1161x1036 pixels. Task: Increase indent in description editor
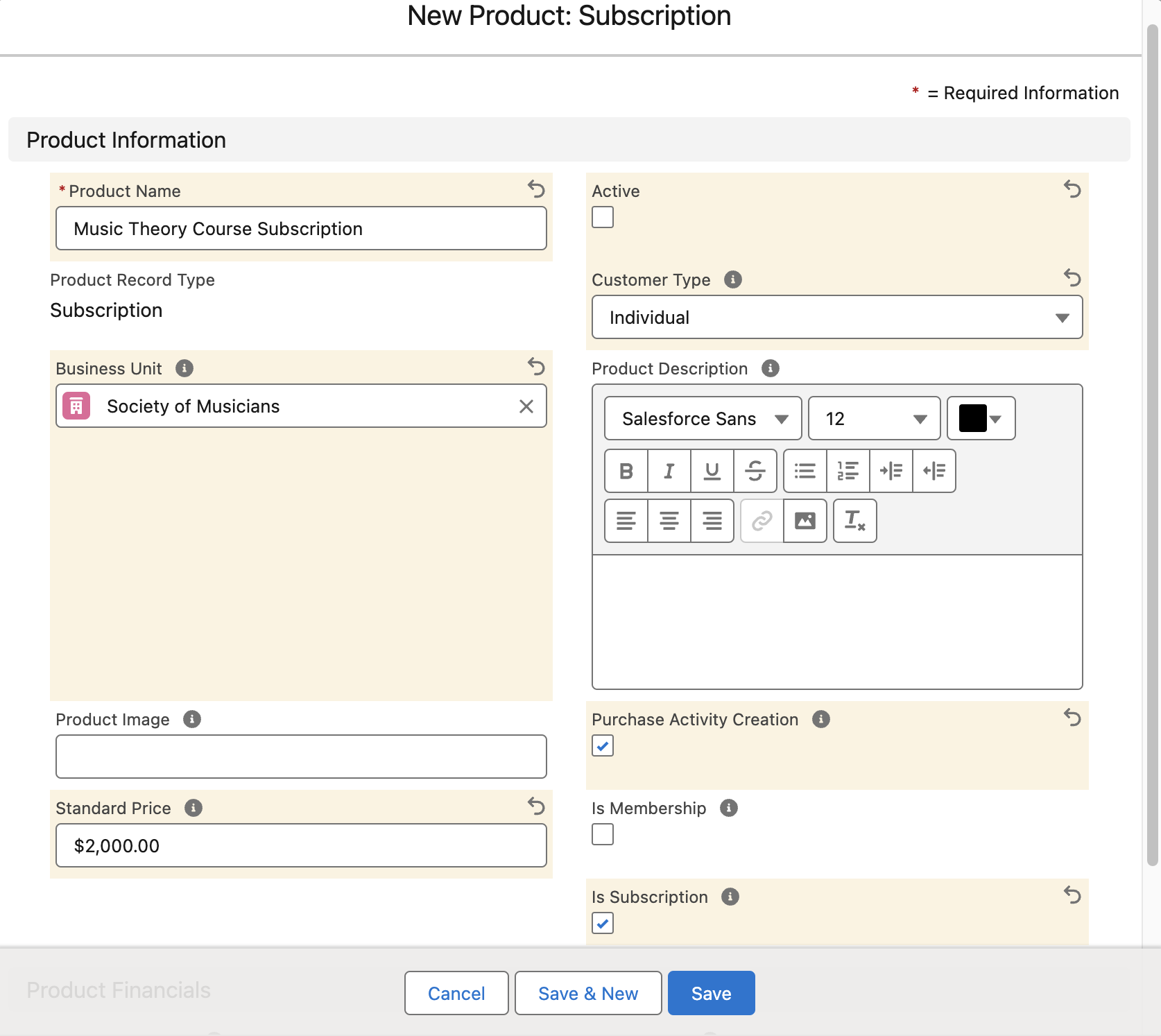tap(891, 471)
